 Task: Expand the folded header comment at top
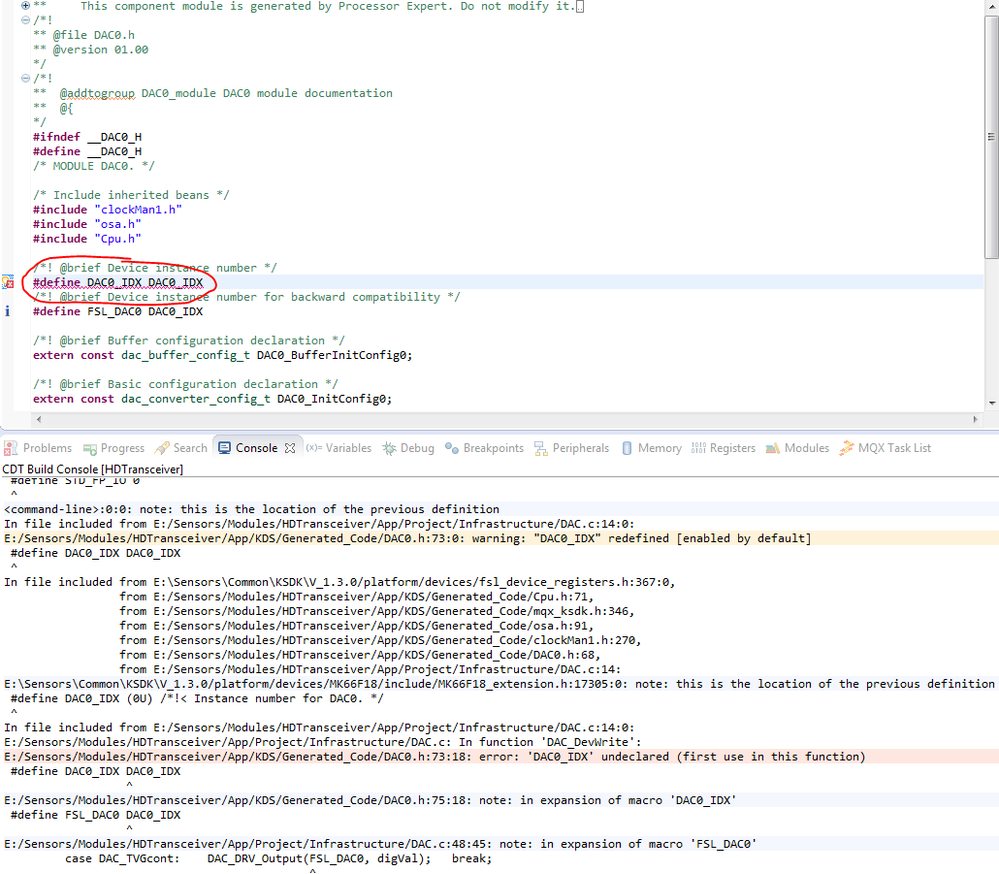(x=25, y=5)
